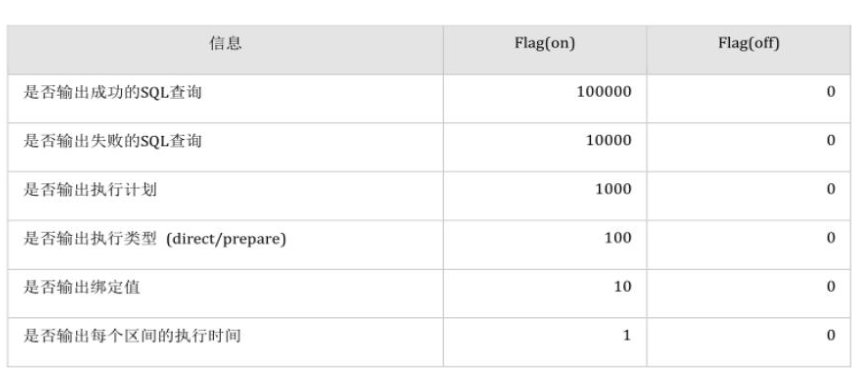
Task: Click Flag(off) 0 for failed SQL row
Action: 831,141
